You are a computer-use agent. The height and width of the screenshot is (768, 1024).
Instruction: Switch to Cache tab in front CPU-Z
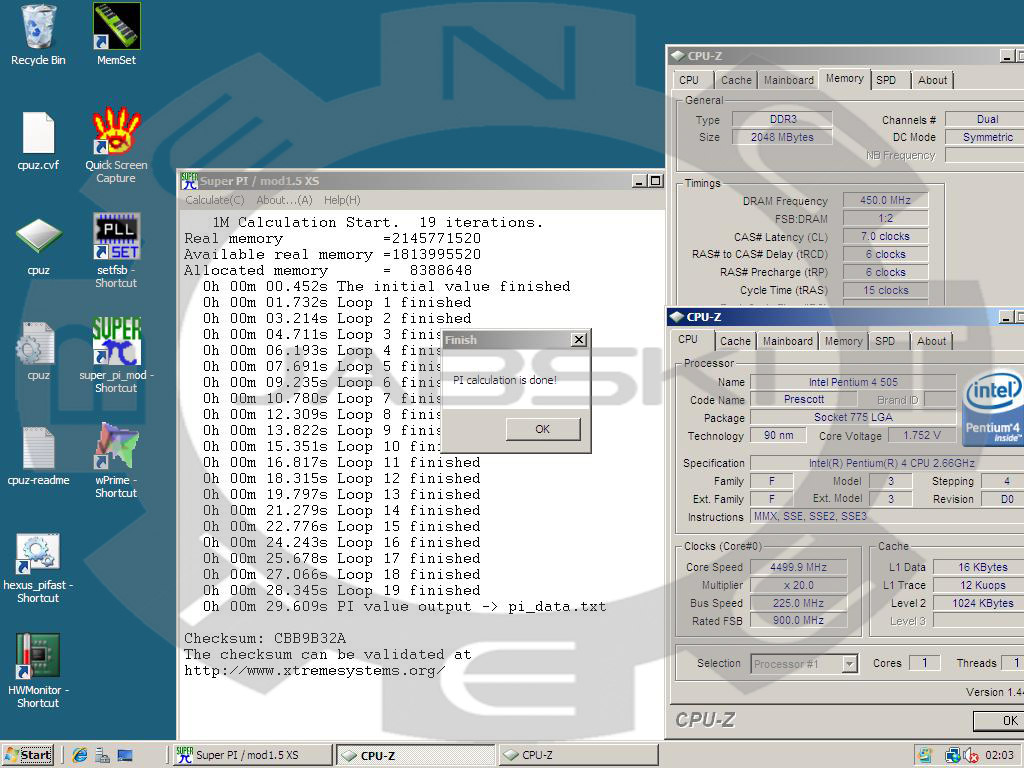click(735, 341)
